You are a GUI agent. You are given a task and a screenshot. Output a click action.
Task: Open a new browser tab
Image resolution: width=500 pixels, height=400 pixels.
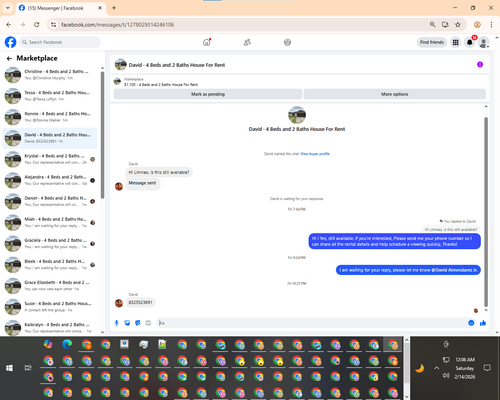point(114,8)
